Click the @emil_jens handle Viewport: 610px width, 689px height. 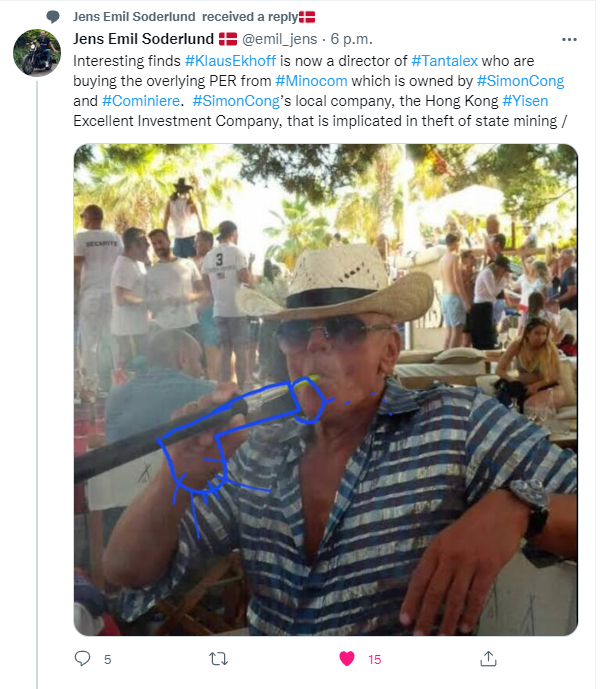coord(282,40)
